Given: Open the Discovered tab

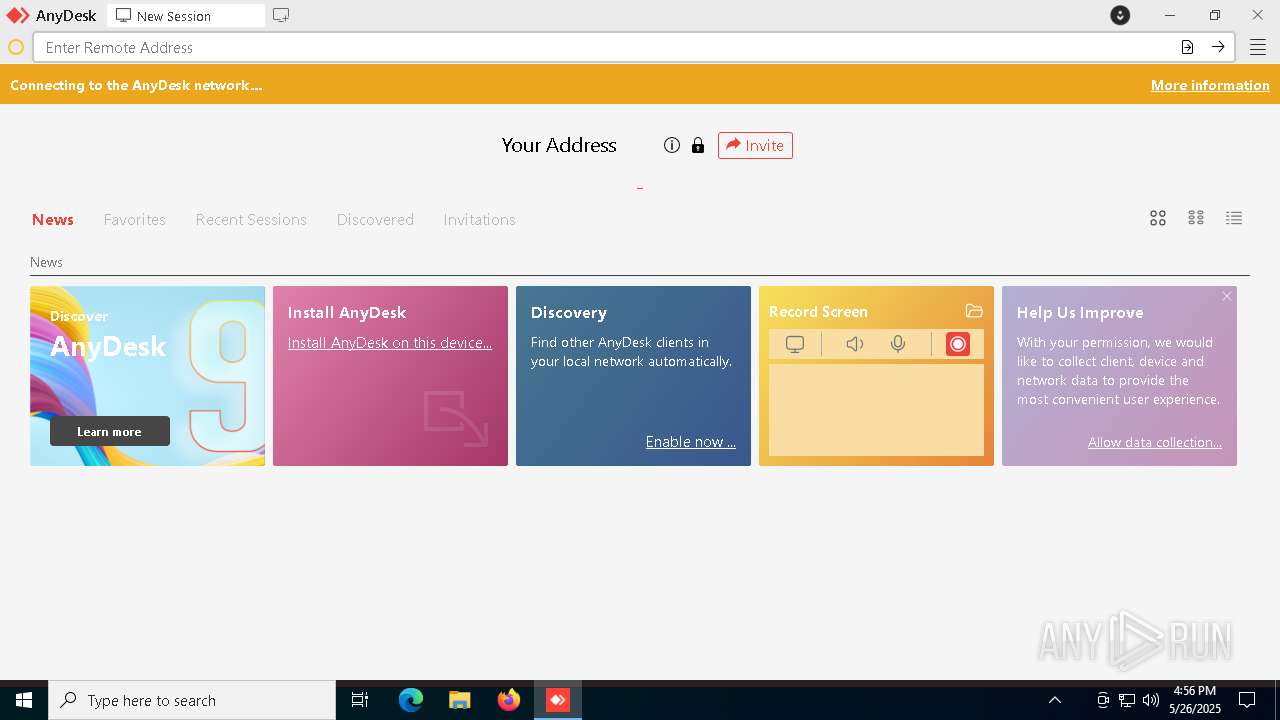Looking at the screenshot, I should (375, 219).
